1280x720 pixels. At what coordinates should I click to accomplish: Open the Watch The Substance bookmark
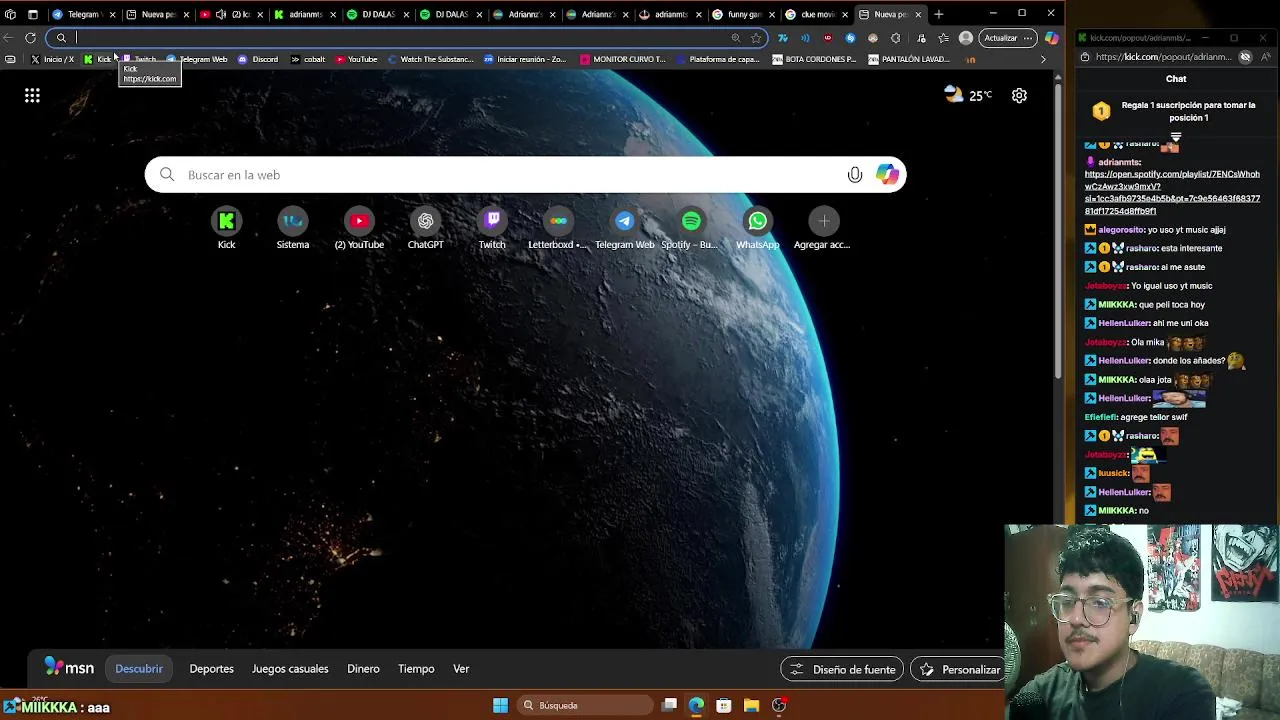tap(430, 59)
